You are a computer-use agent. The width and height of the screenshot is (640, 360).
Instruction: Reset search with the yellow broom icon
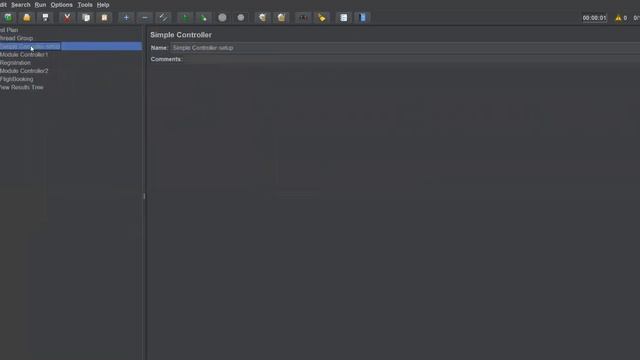[322, 18]
